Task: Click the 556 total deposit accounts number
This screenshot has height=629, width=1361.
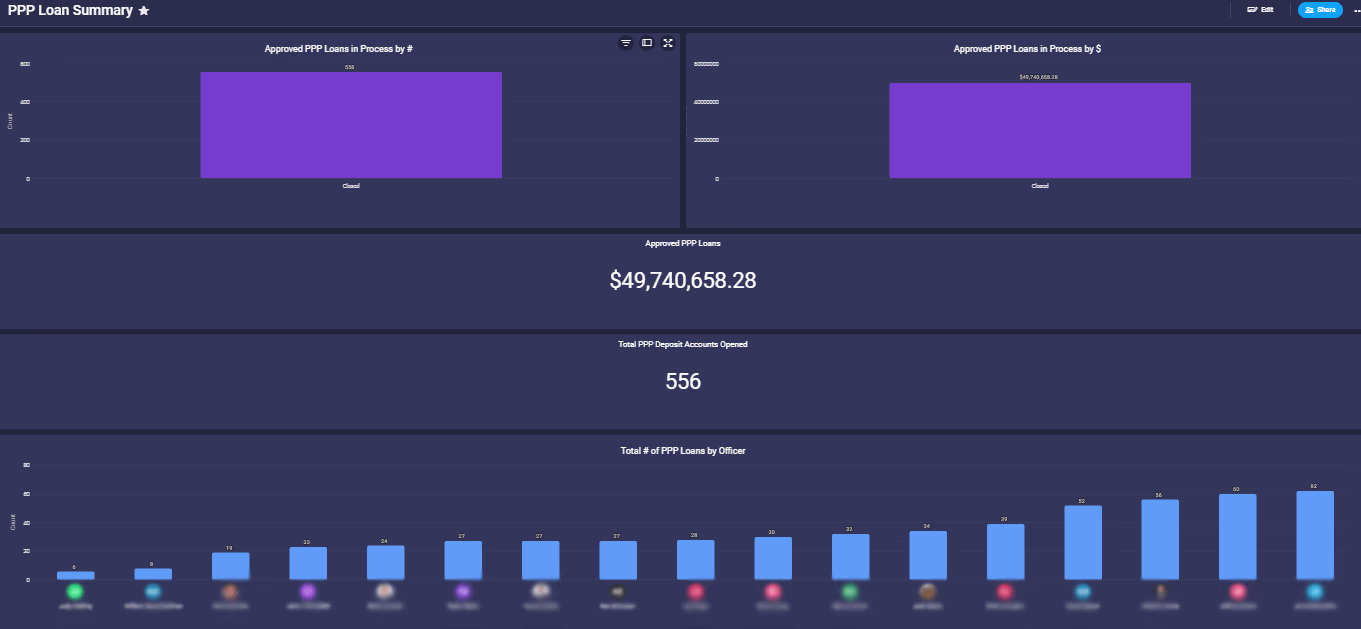Action: 683,381
